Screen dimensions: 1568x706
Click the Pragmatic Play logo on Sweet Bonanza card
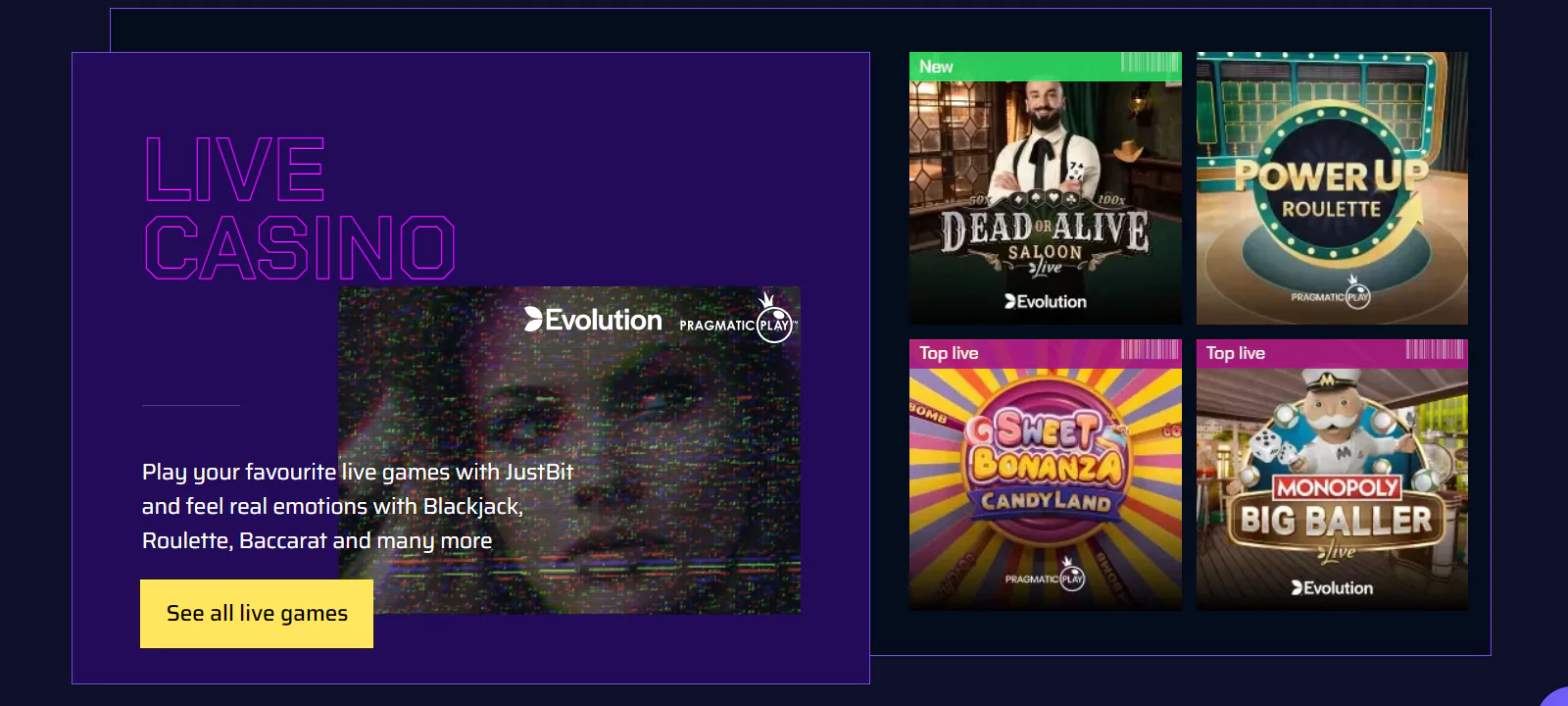pyautogui.click(x=1045, y=576)
